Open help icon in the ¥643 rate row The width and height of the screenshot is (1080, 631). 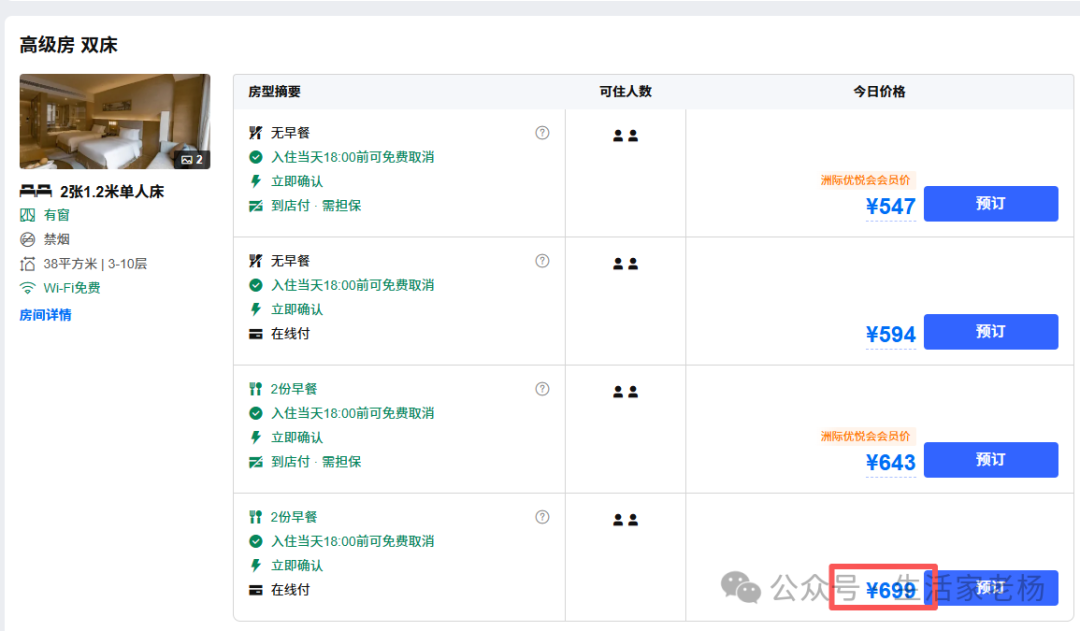[543, 389]
